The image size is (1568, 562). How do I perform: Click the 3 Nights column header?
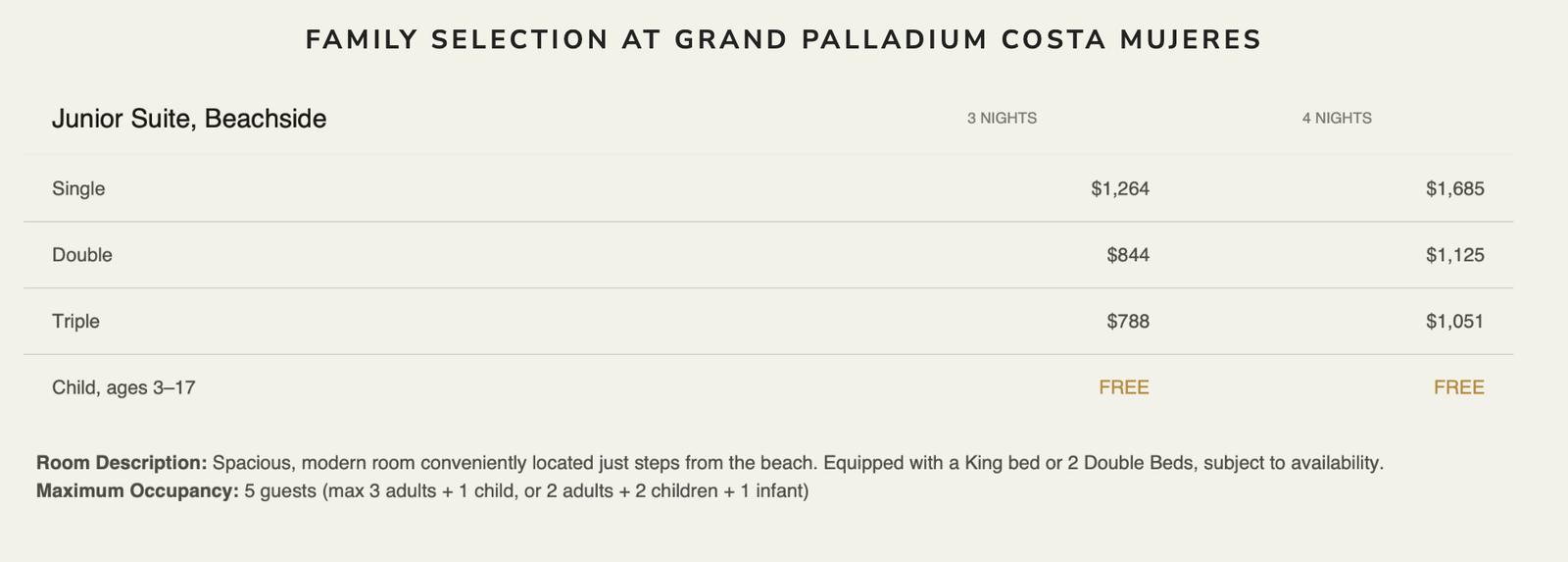click(x=1002, y=119)
